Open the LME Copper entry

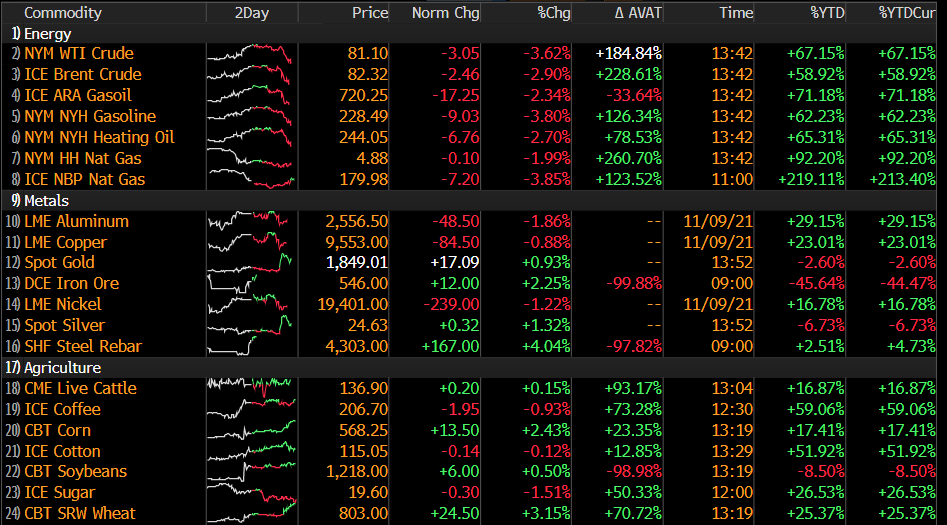coord(65,242)
